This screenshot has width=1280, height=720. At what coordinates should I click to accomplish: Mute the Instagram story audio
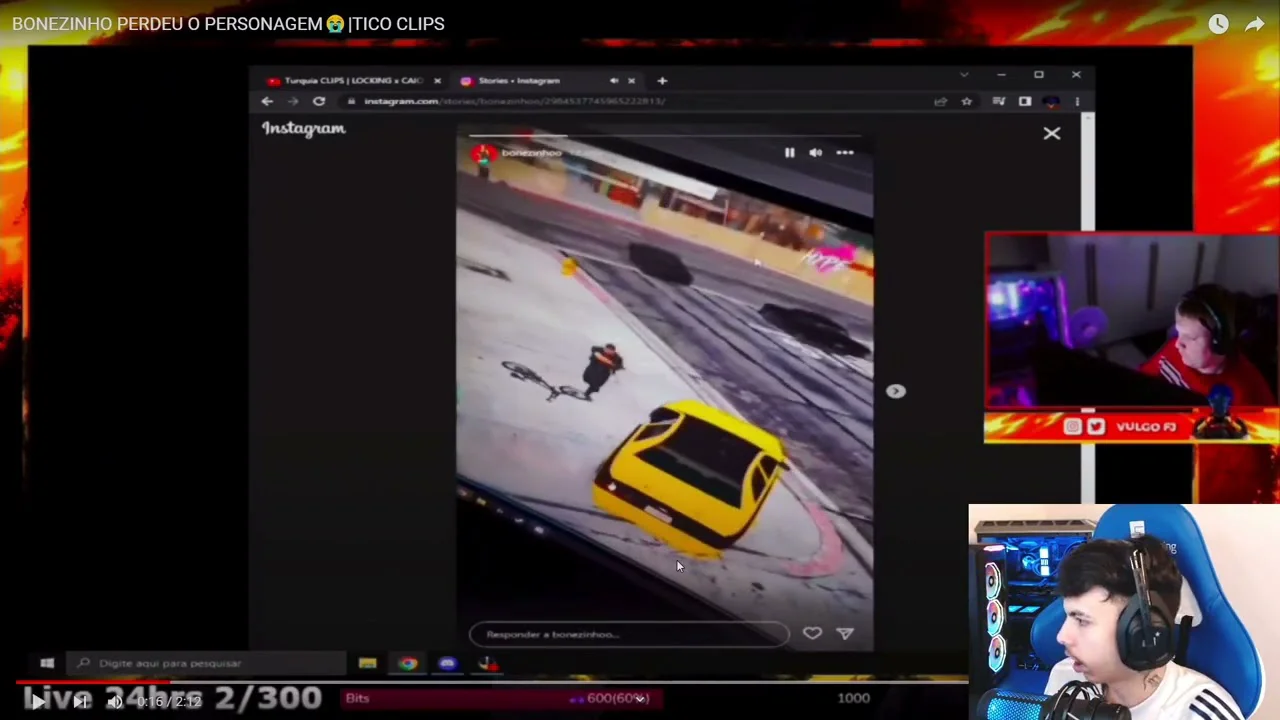click(x=816, y=153)
